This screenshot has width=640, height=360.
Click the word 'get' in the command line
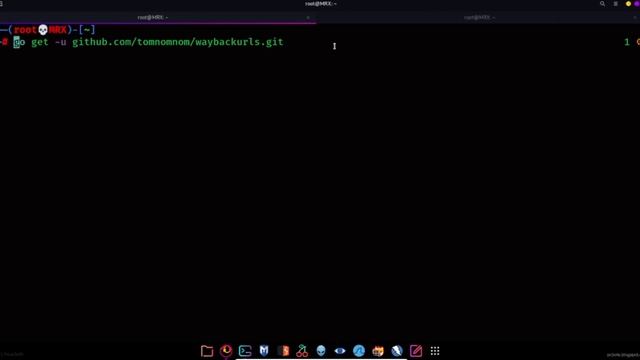coord(40,42)
